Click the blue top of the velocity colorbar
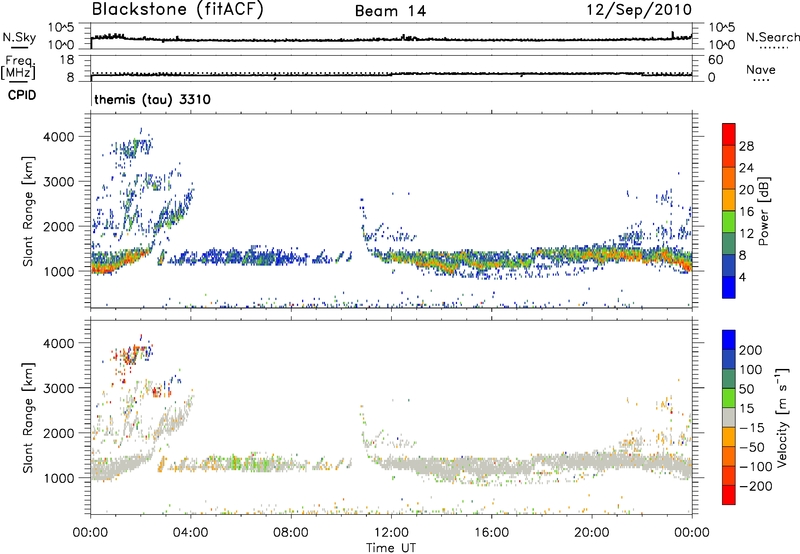 pyautogui.click(x=729, y=339)
